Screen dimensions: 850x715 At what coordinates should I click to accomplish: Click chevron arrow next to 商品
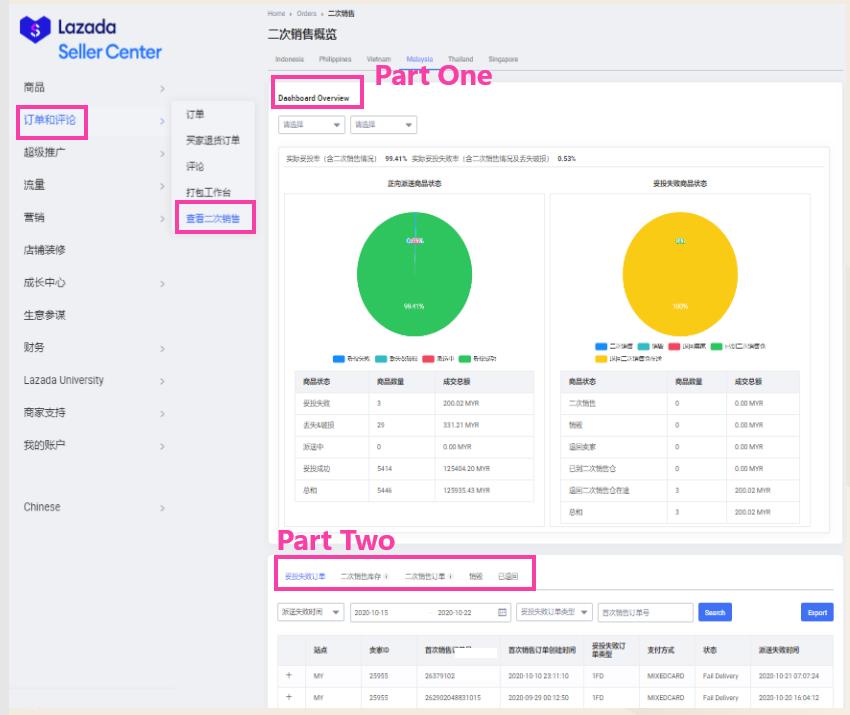(162, 89)
